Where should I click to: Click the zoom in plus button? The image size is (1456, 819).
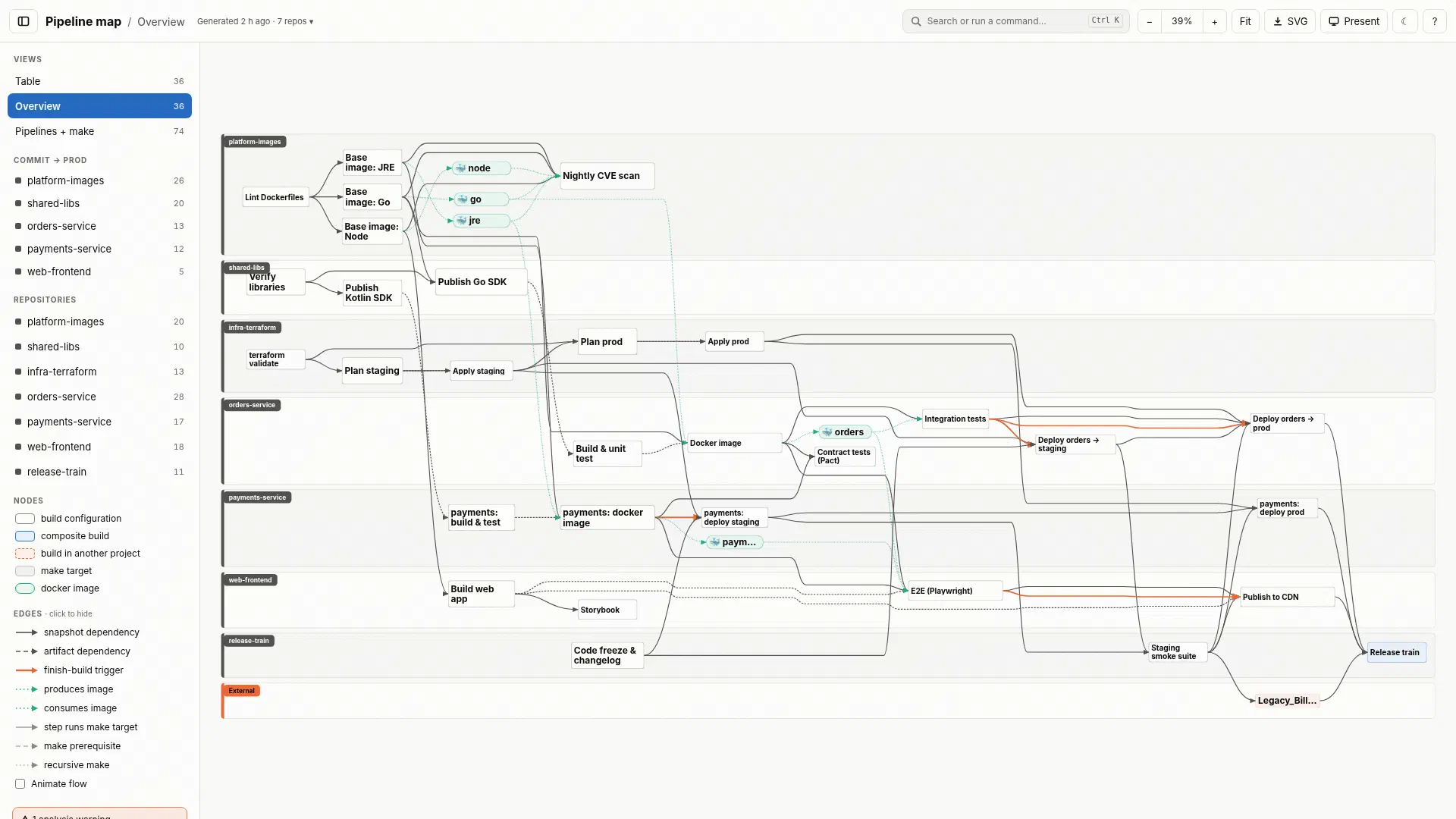coord(1214,21)
